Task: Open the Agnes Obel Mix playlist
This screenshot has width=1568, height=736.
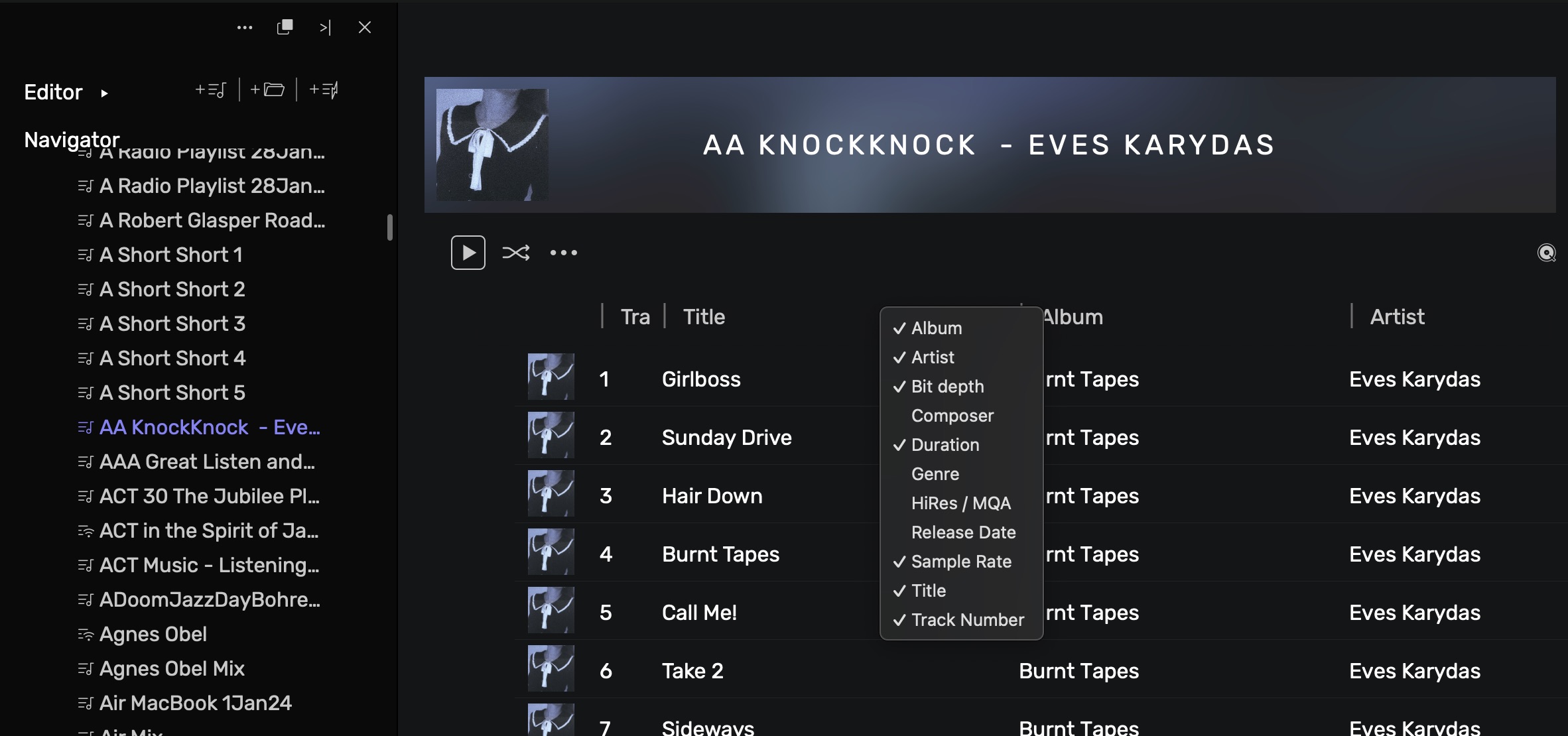Action: tap(172, 668)
